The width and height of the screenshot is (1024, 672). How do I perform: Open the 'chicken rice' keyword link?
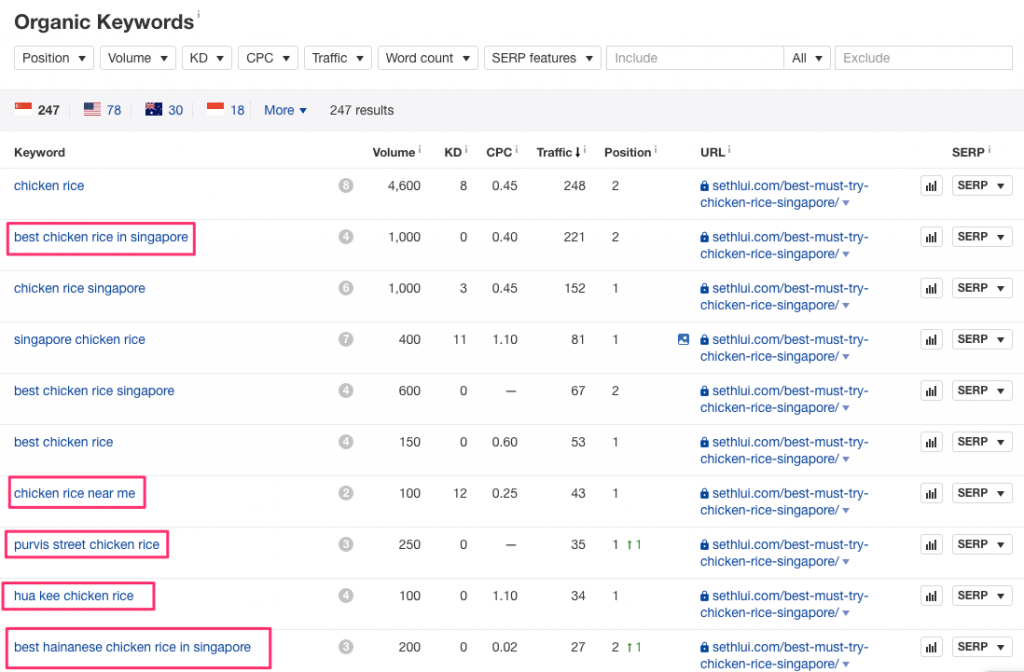point(49,185)
